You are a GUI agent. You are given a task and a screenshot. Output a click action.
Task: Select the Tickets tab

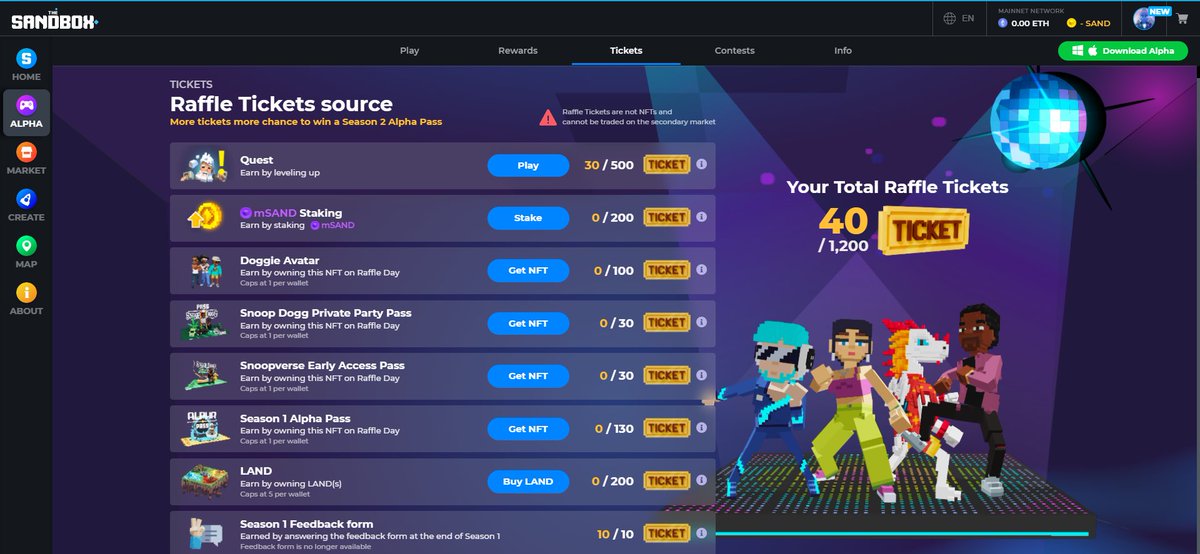point(626,50)
